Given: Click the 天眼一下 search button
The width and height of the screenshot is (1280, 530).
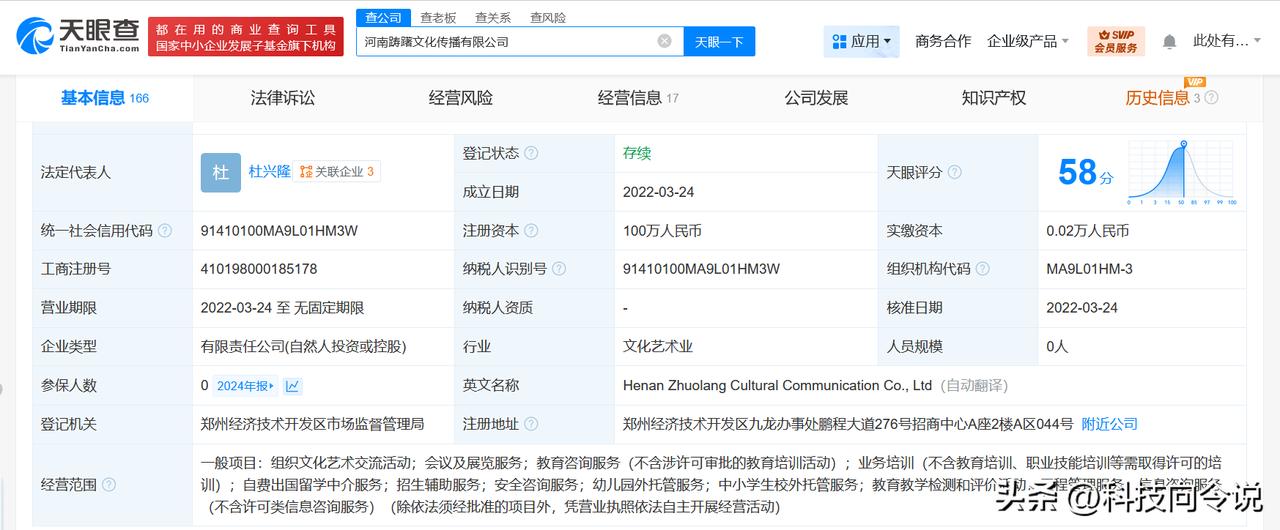Looking at the screenshot, I should [x=719, y=42].
